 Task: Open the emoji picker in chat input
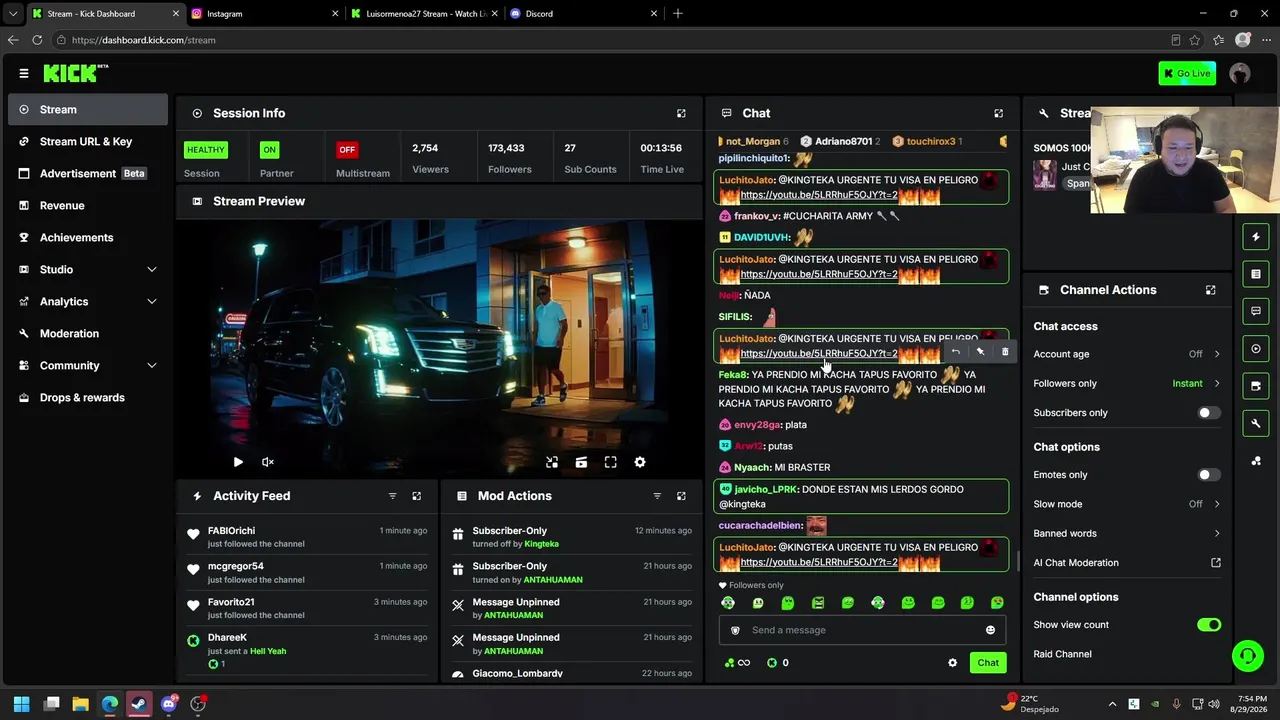coord(990,630)
